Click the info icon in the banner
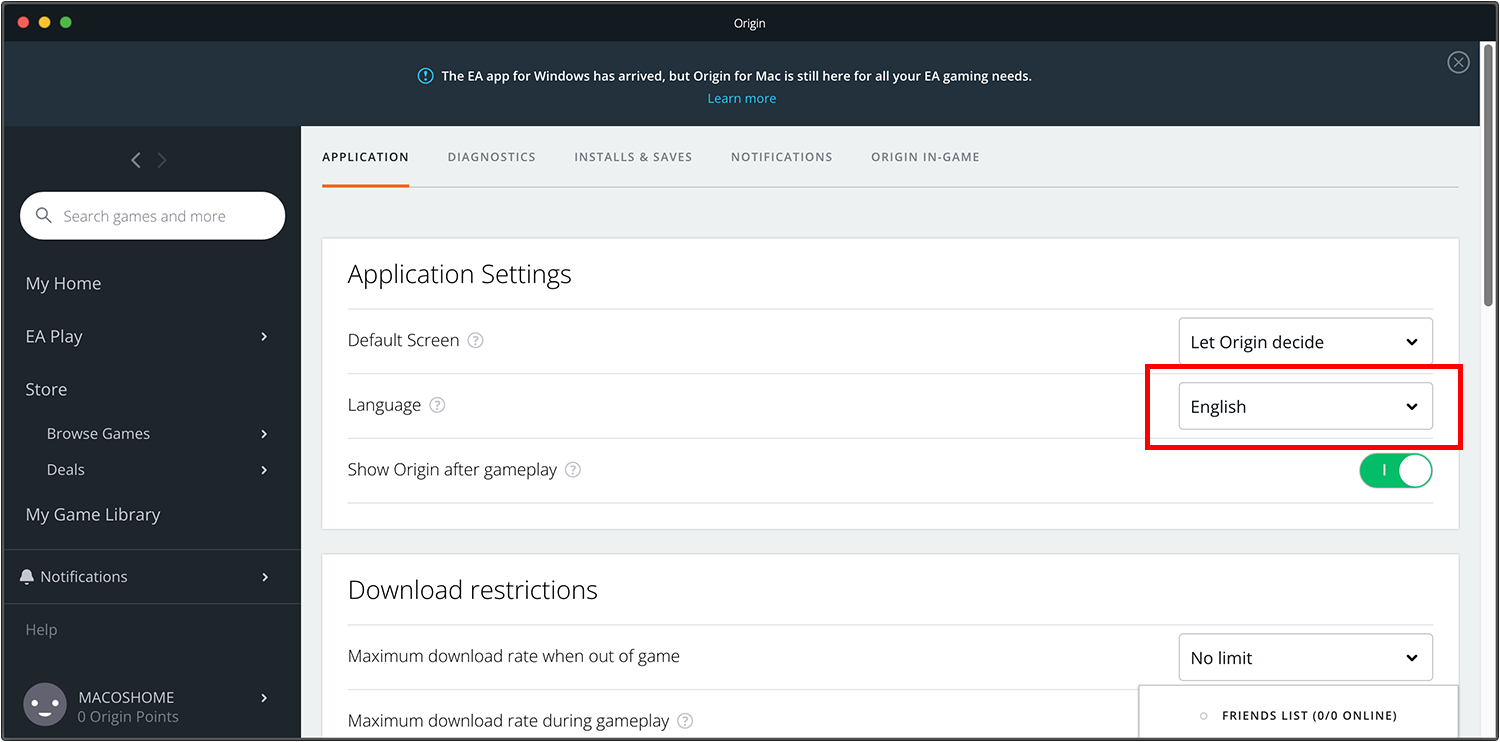 pyautogui.click(x=425, y=76)
